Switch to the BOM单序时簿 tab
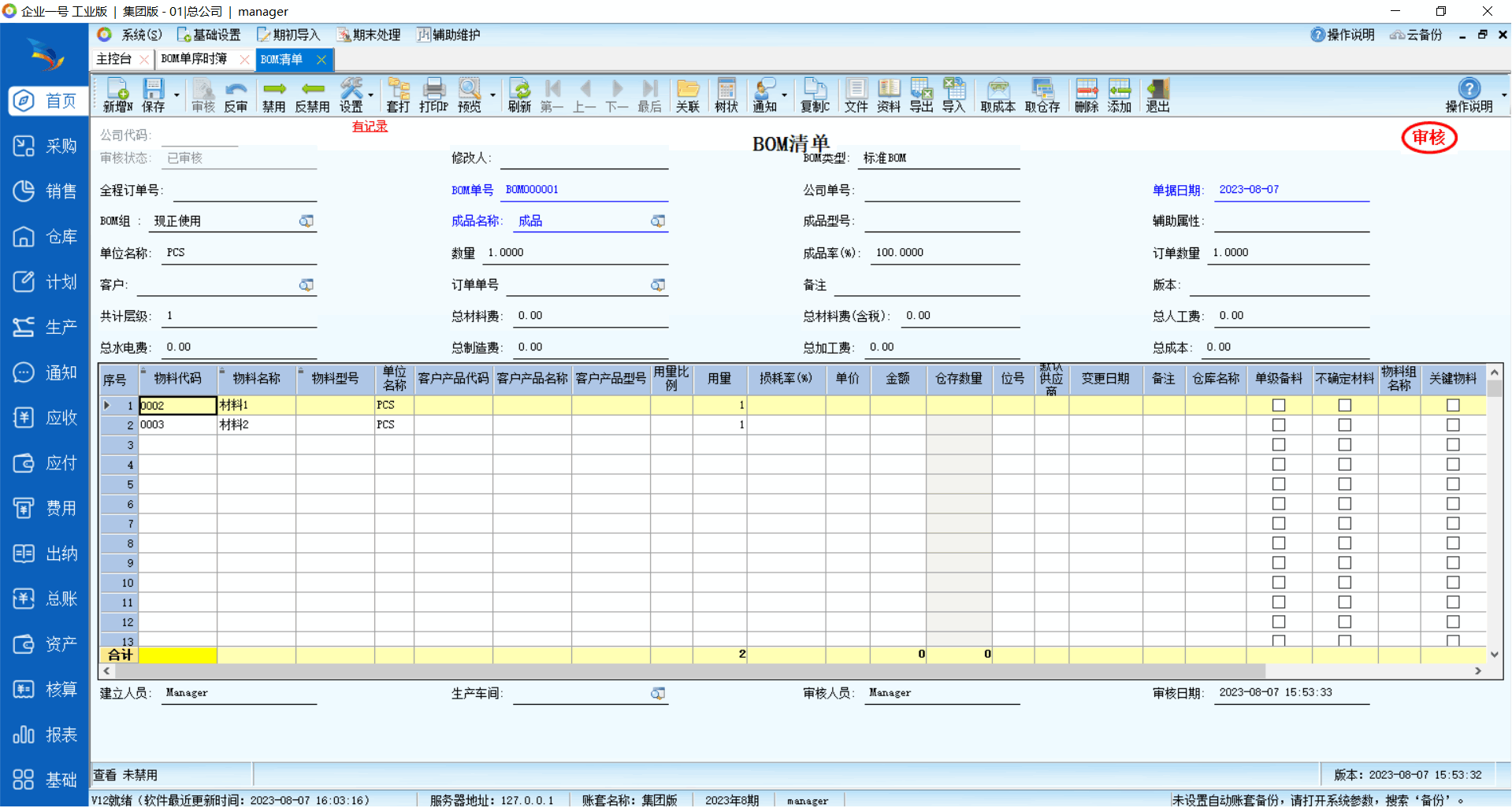 tap(194, 59)
